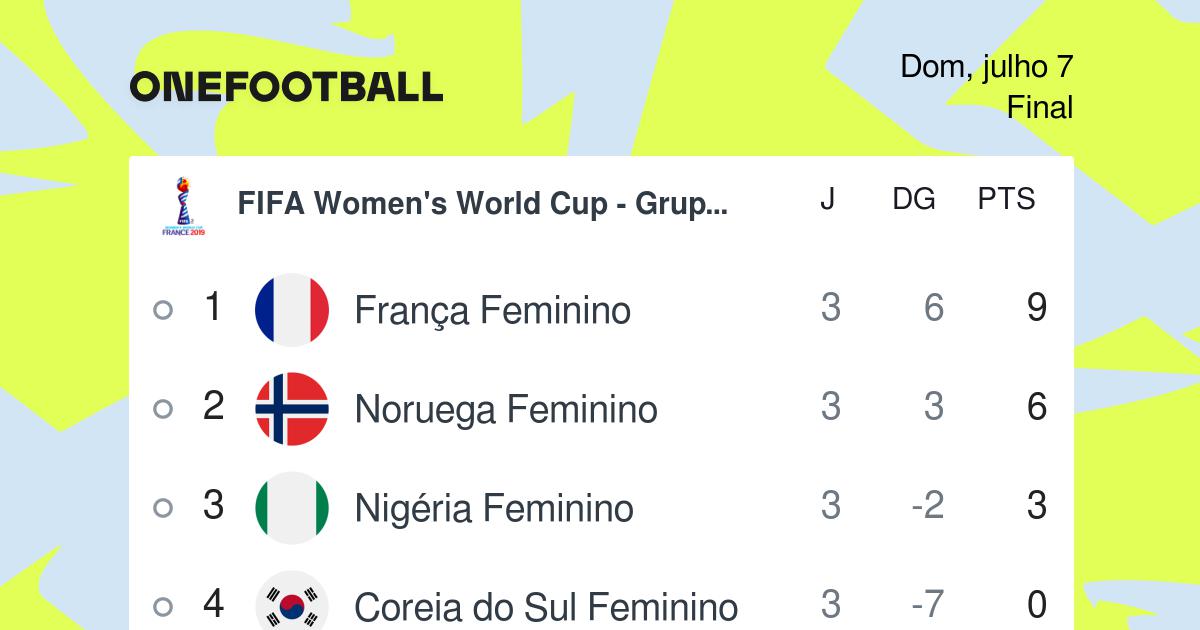Click the circle indicator beside position 4
Viewport: 1200px width, 630px height.
pos(163,607)
